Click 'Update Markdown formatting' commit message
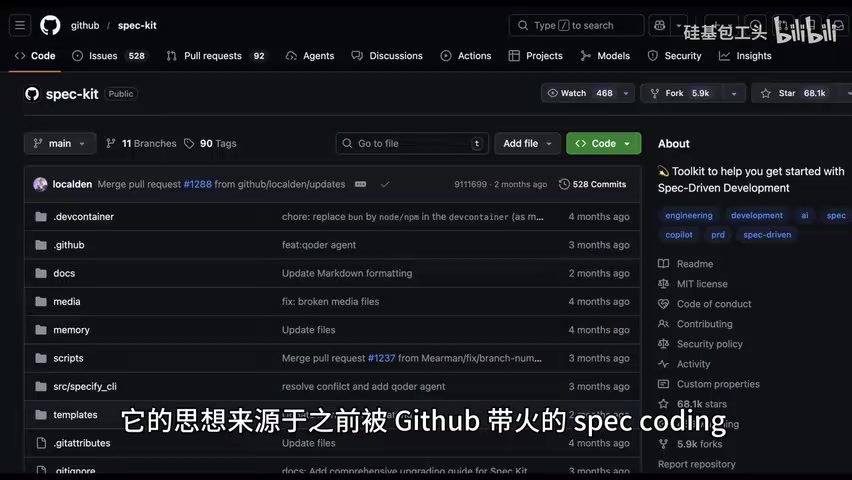Image resolution: width=852 pixels, height=480 pixels. (x=347, y=273)
